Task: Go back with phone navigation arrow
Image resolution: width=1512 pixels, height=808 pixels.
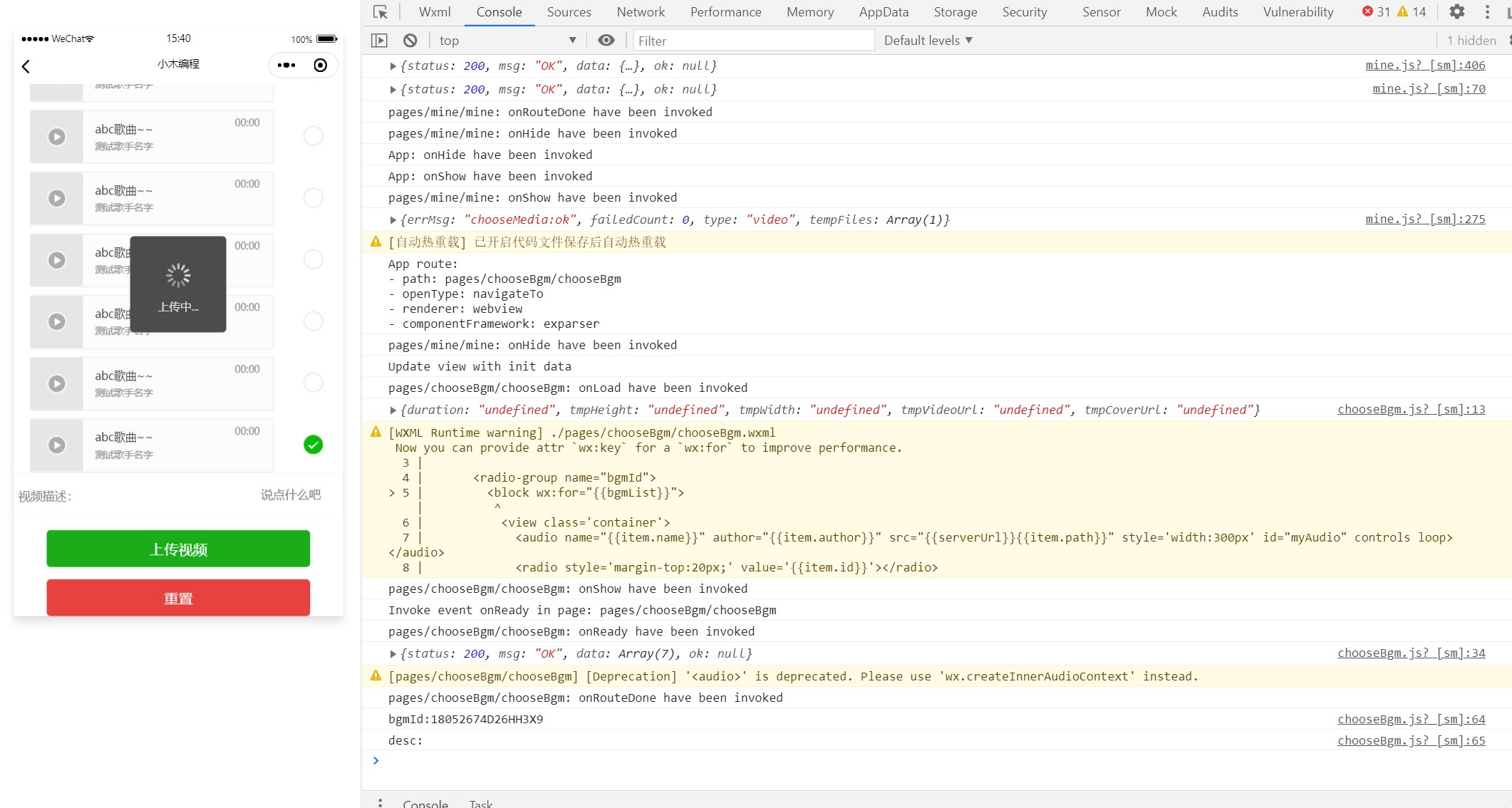Action: [x=26, y=66]
